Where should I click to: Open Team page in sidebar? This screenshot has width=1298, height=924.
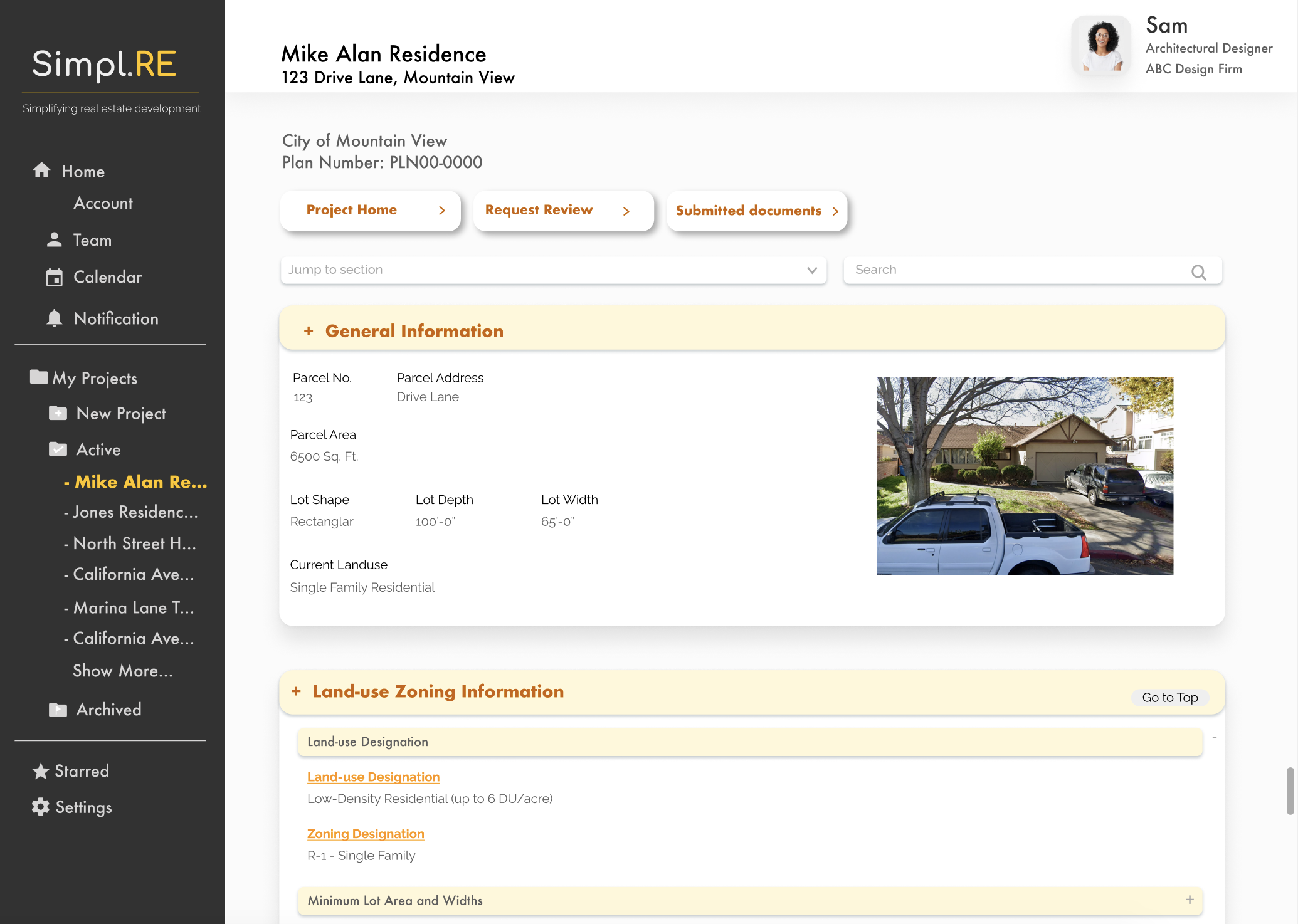(x=92, y=240)
